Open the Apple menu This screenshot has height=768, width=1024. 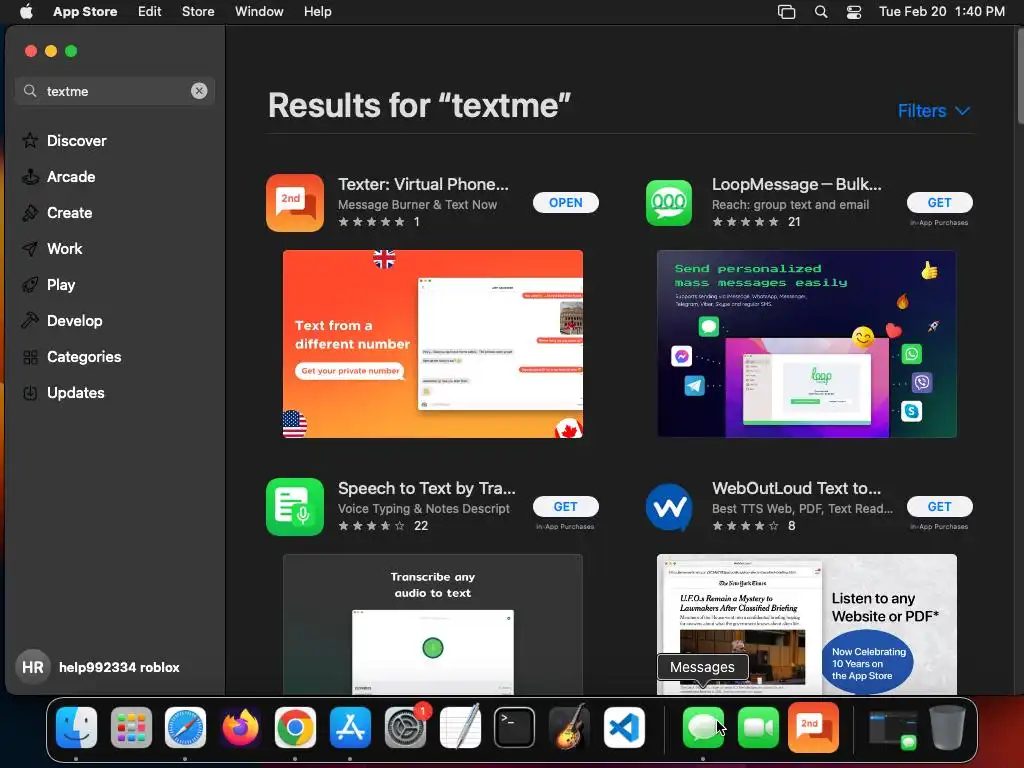[x=26, y=11]
